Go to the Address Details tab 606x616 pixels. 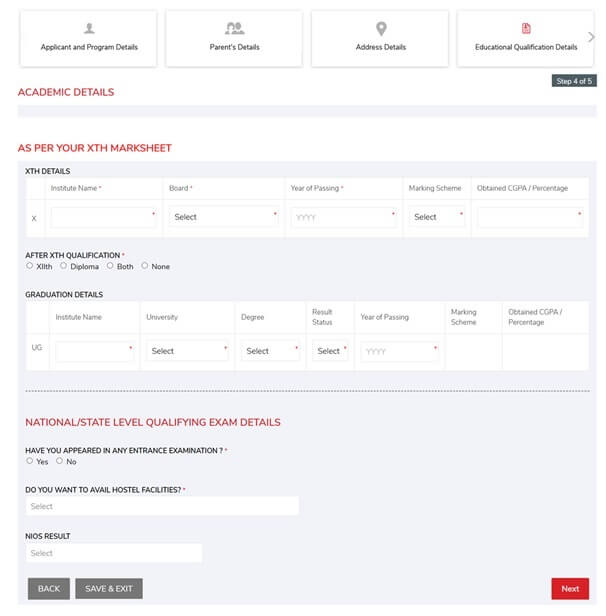(380, 38)
